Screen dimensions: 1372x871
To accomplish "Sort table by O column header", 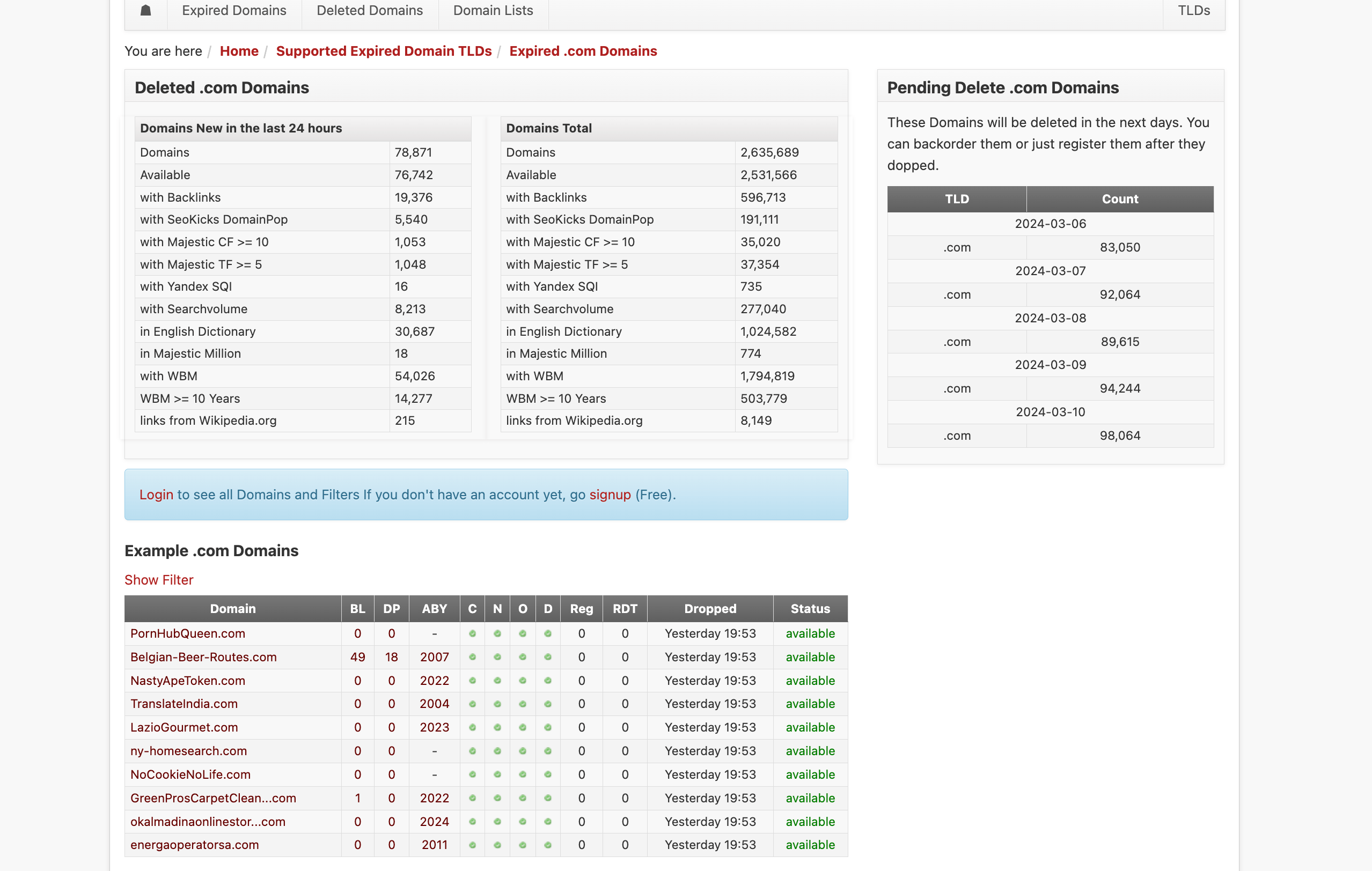I will coord(523,609).
